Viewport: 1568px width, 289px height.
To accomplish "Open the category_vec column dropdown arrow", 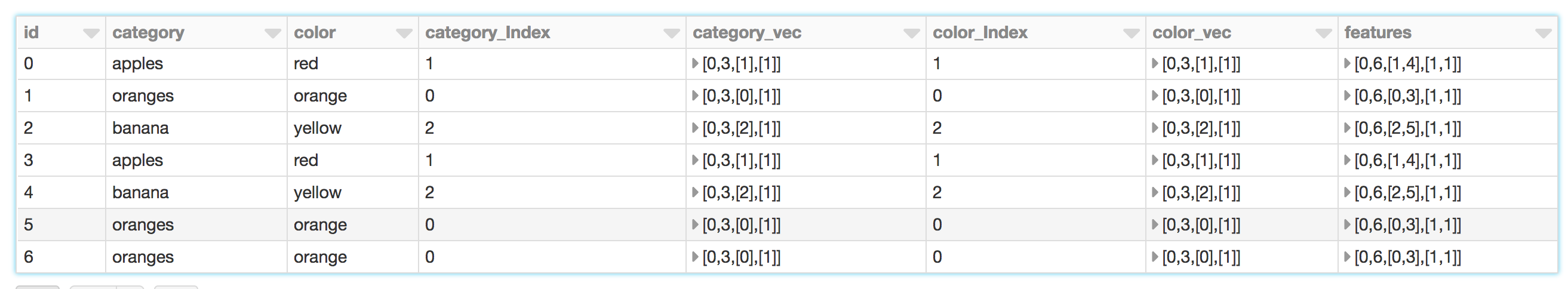I will coord(911,33).
